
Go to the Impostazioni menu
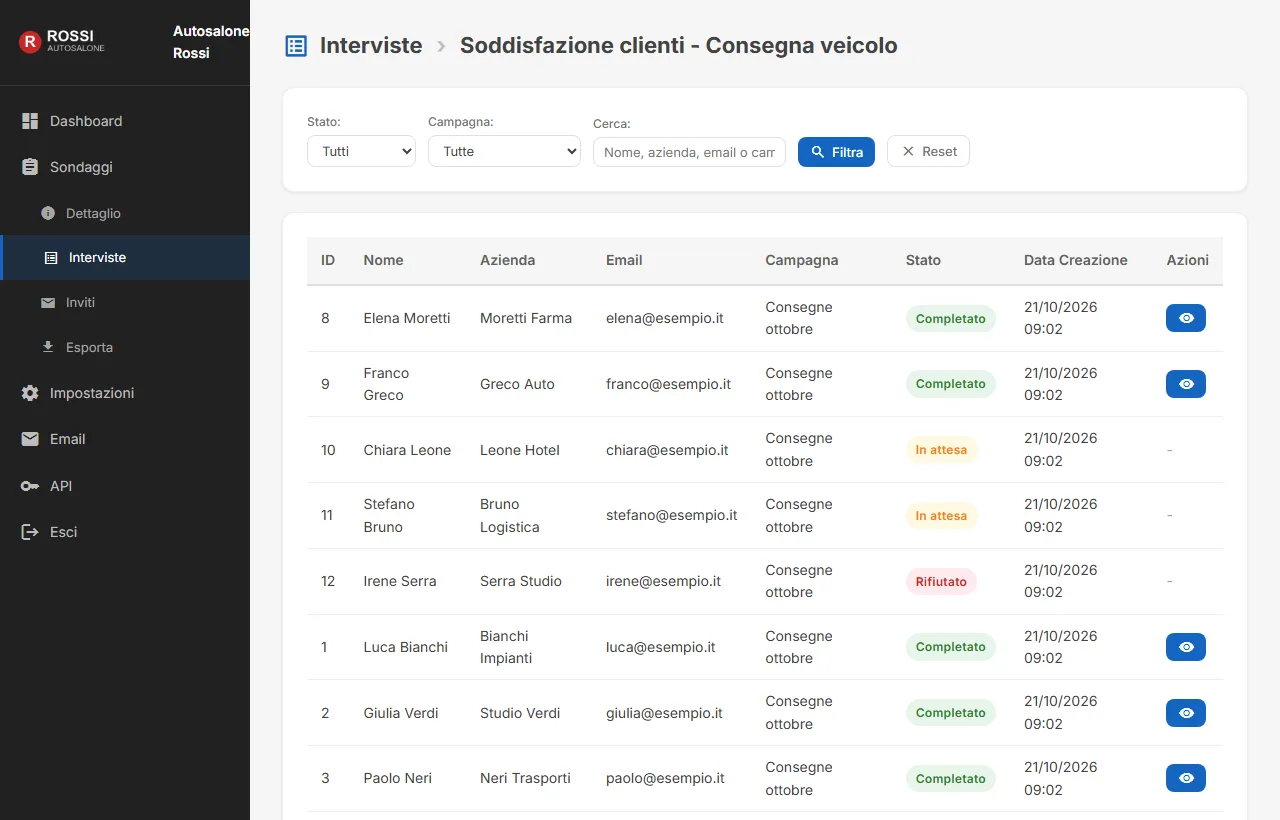click(x=125, y=393)
